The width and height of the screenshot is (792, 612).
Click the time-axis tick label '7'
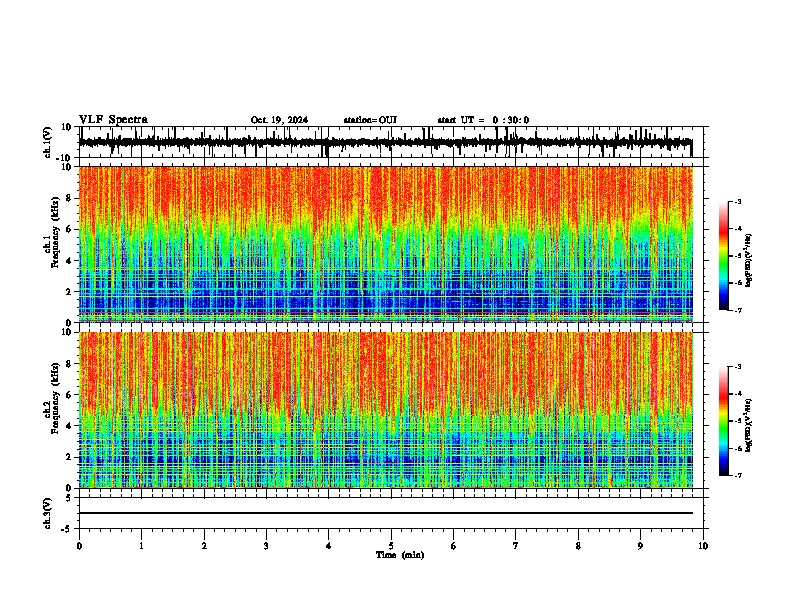coord(516,546)
